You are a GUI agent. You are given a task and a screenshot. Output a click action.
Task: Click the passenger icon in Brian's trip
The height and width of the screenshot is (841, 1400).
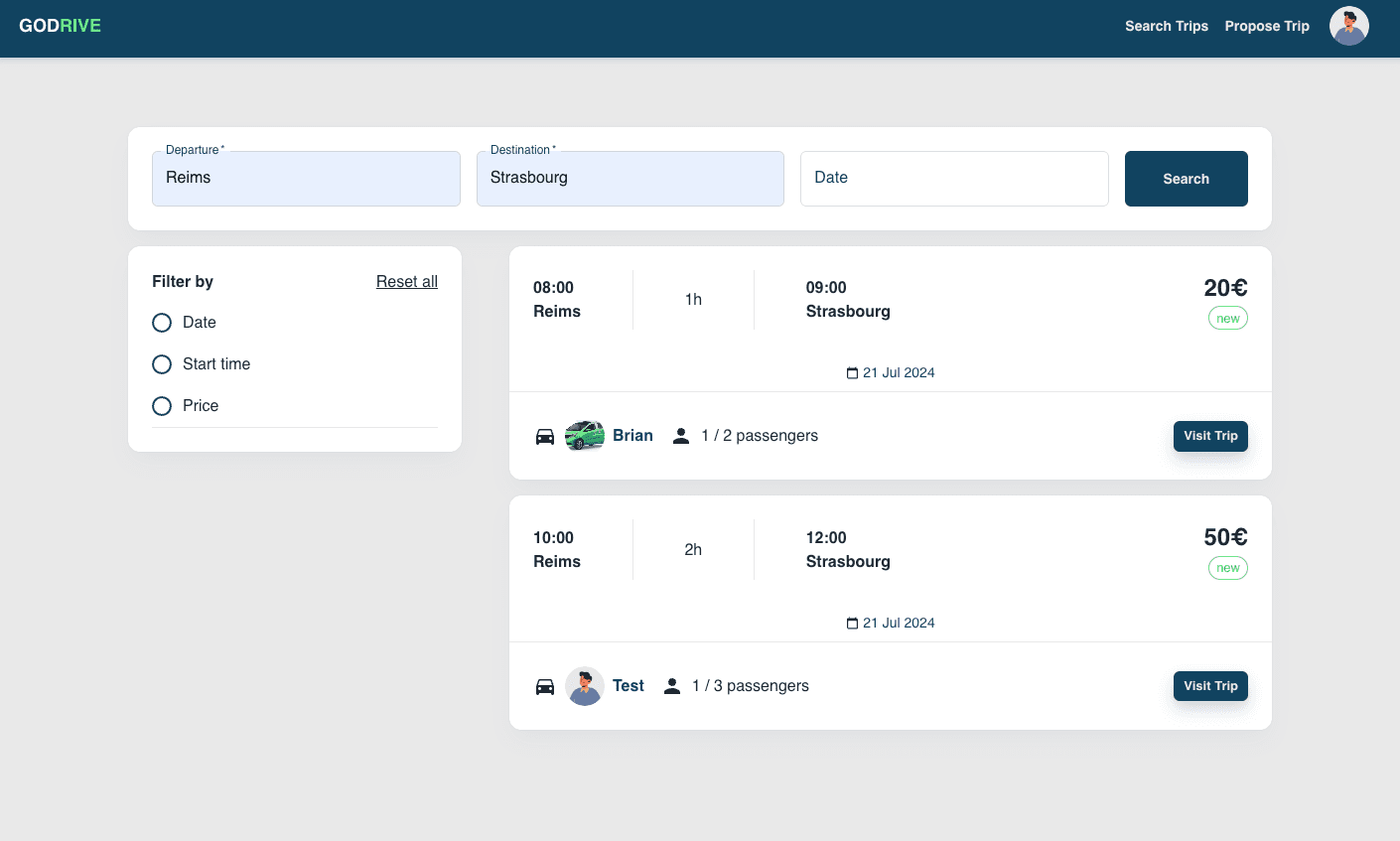tap(681, 436)
